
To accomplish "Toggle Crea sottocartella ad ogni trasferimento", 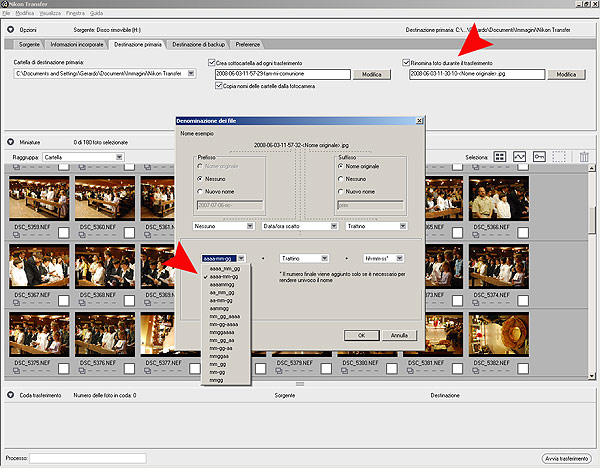I will click(x=211, y=62).
